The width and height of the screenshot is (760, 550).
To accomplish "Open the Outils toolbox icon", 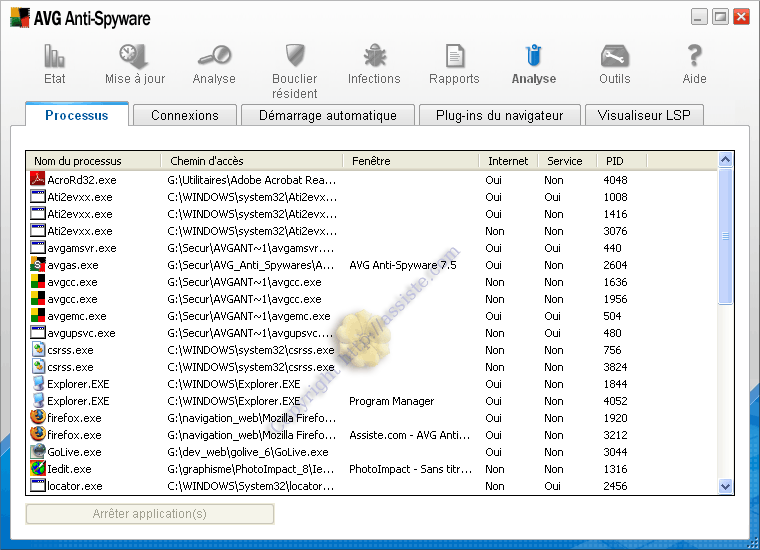I will [x=615, y=56].
